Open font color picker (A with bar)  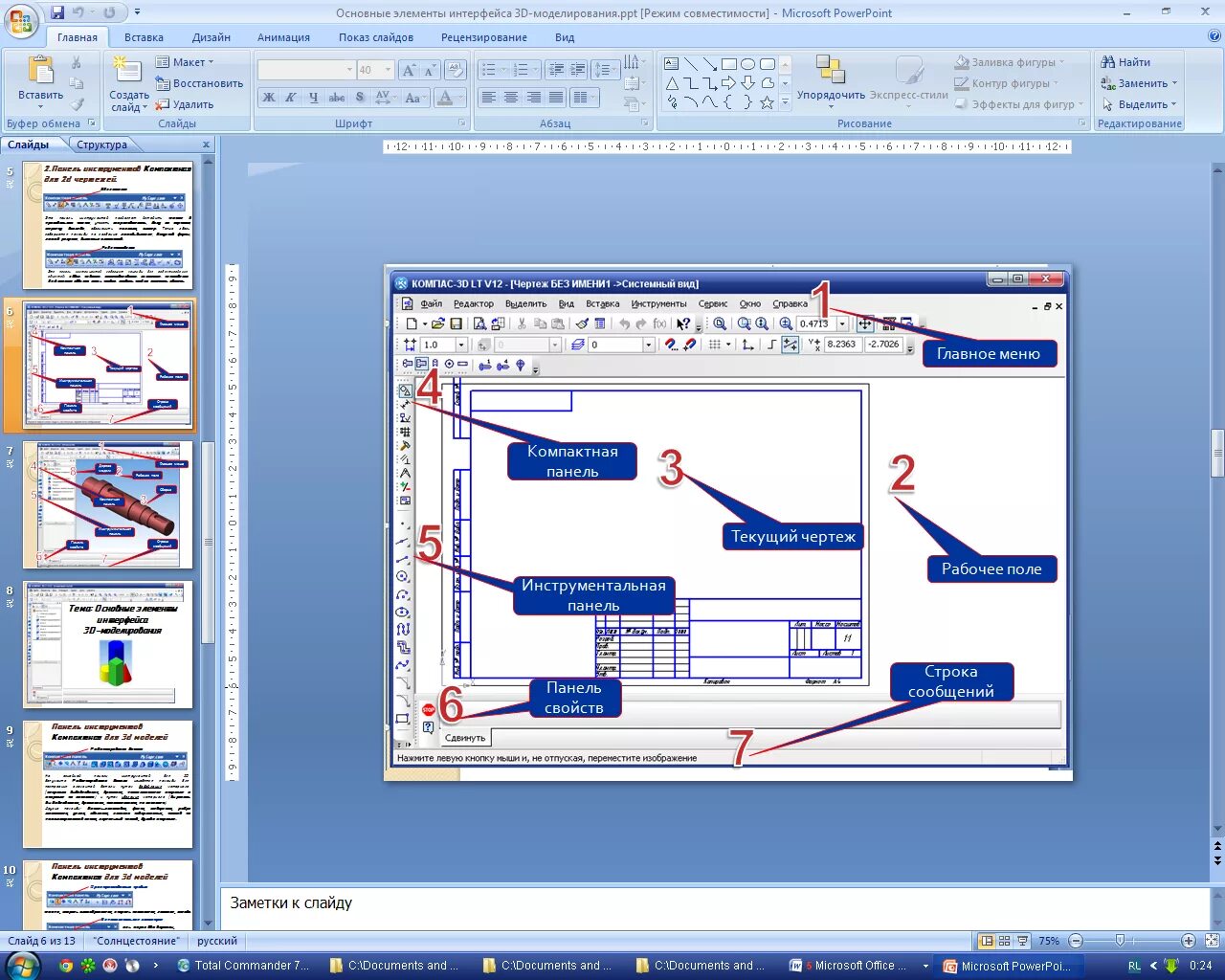click(445, 98)
